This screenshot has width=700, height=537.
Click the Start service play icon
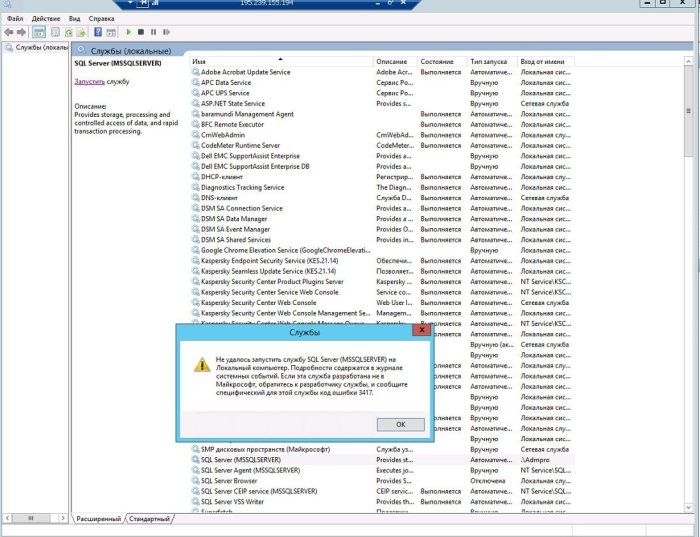[x=129, y=32]
